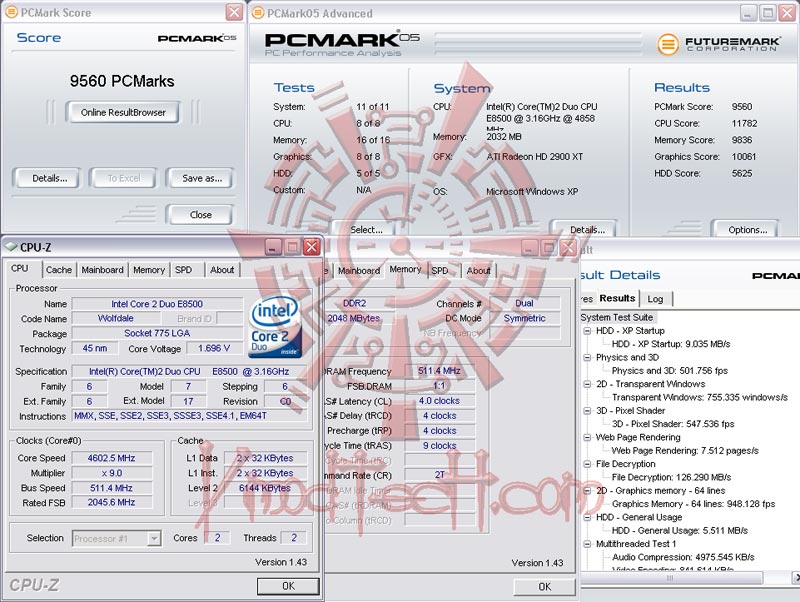Screen dimensions: 800x602
Task: Click the Details... button in PCMark Score window
Action: (49, 178)
